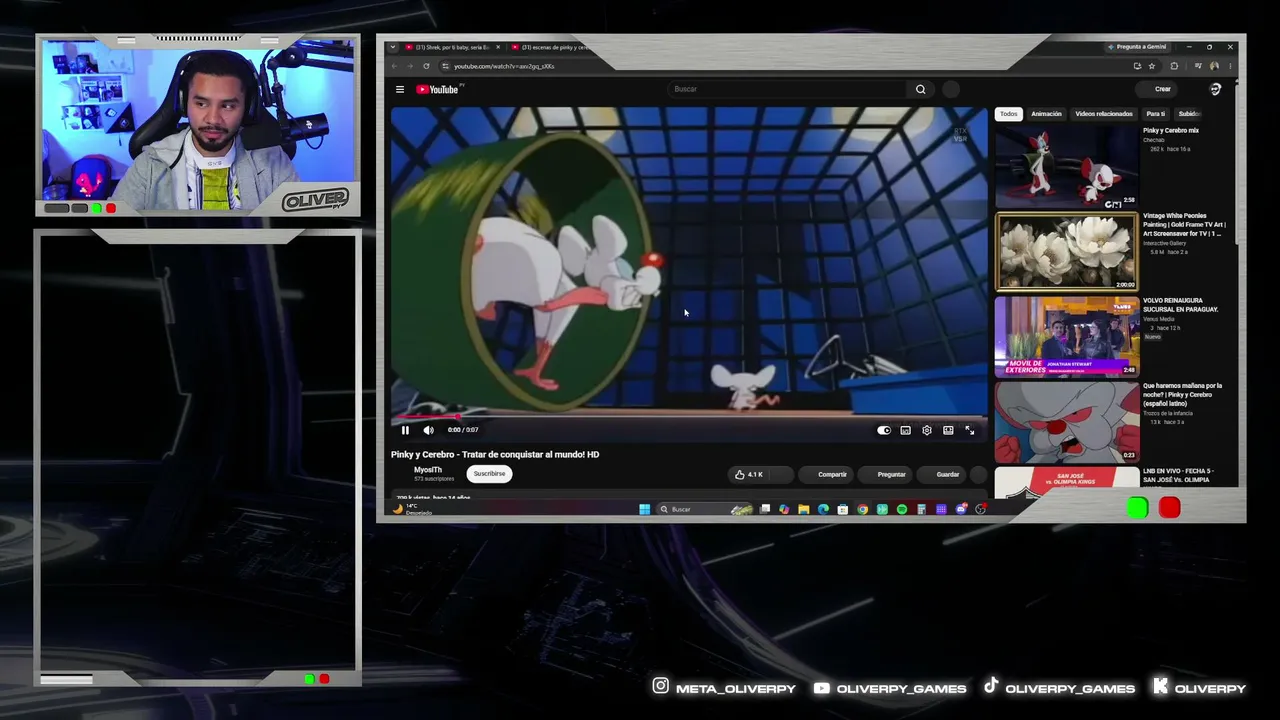1280x720 pixels.
Task: Open Spotify from the taskbar
Action: [x=902, y=509]
